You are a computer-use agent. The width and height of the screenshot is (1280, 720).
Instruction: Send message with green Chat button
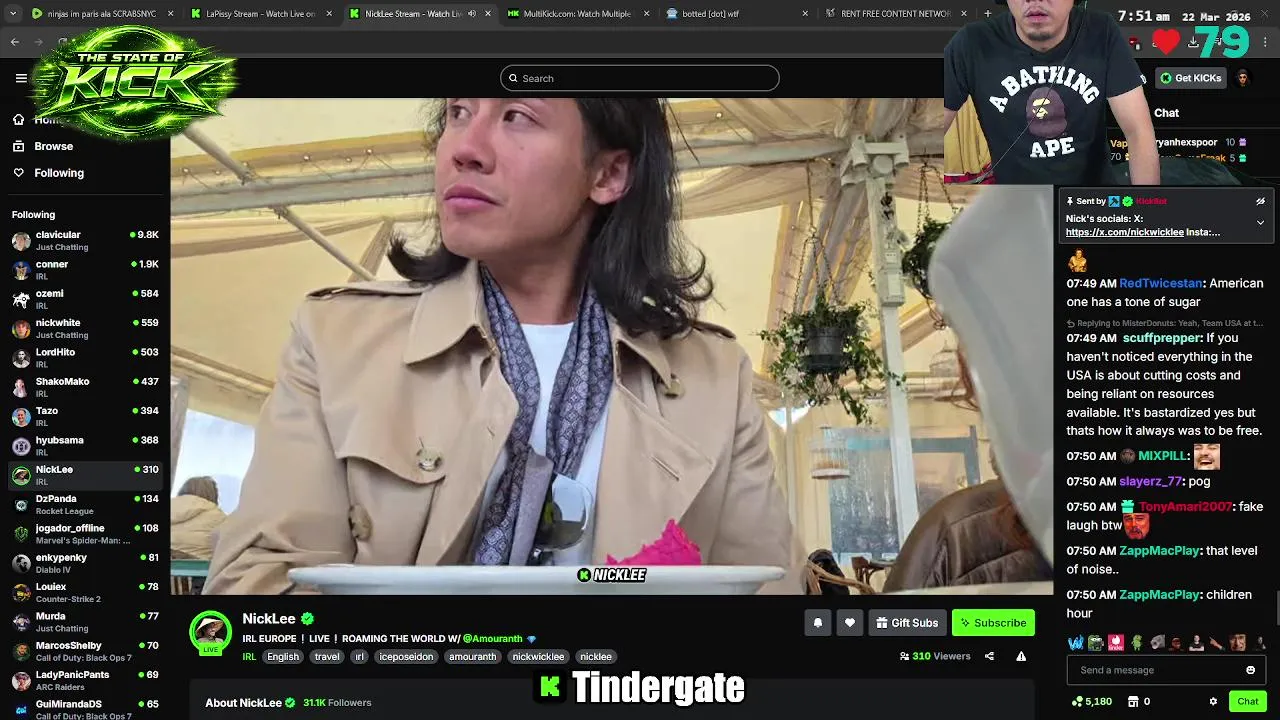coord(1247,702)
